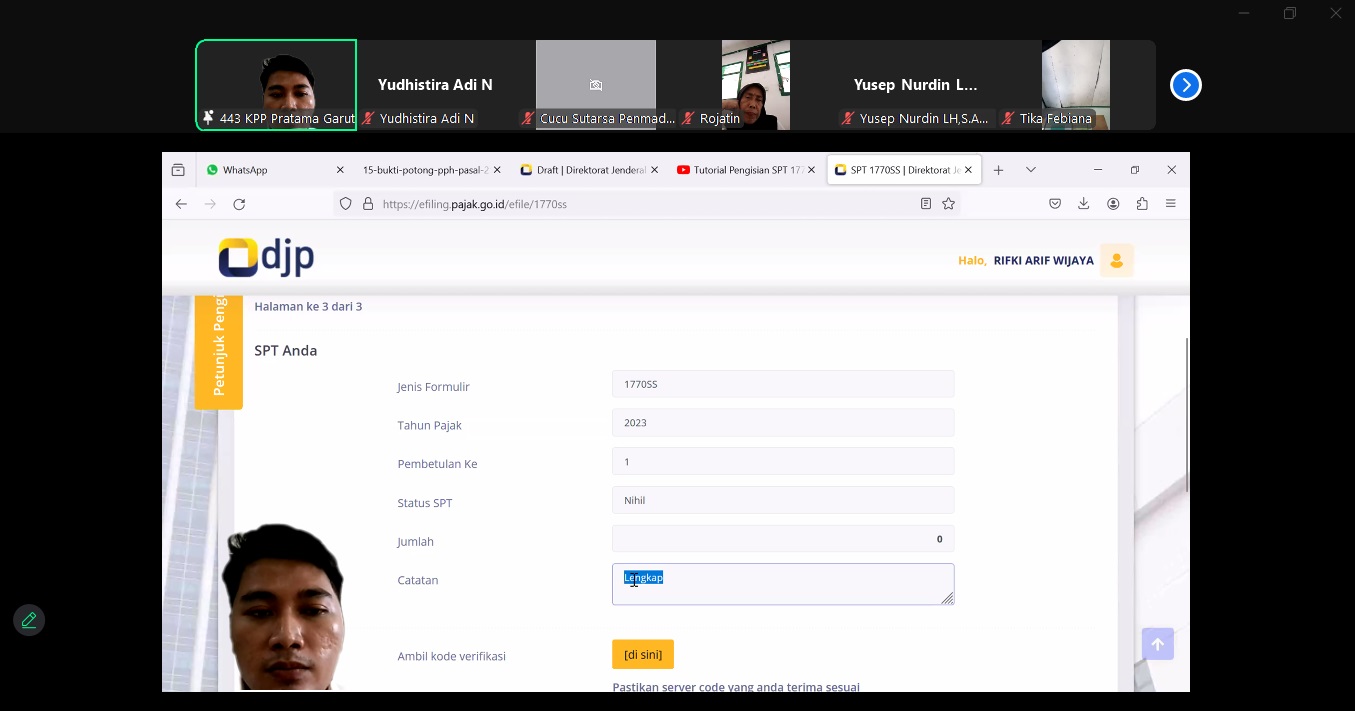The image size is (1355, 711).
Task: Click the user avatar icon beside the name
Action: click(x=1116, y=261)
